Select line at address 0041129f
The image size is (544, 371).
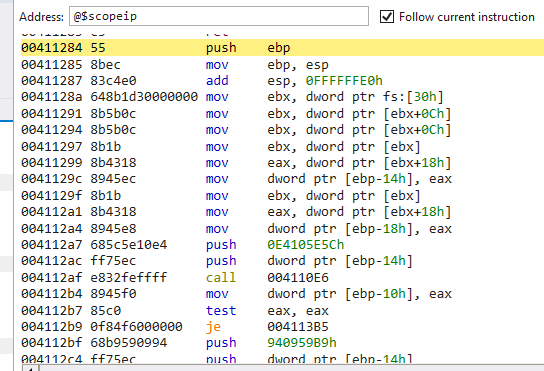coord(282,195)
